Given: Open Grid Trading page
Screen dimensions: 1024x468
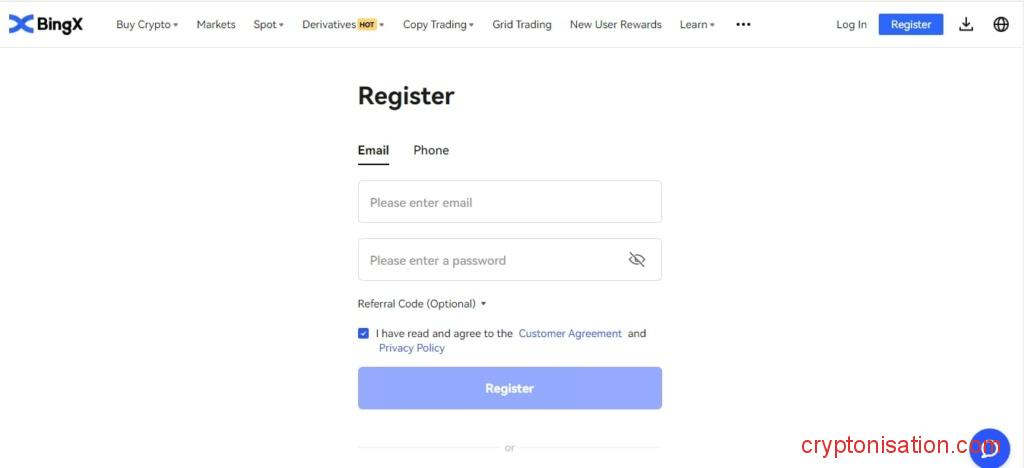Looking at the screenshot, I should tap(522, 24).
